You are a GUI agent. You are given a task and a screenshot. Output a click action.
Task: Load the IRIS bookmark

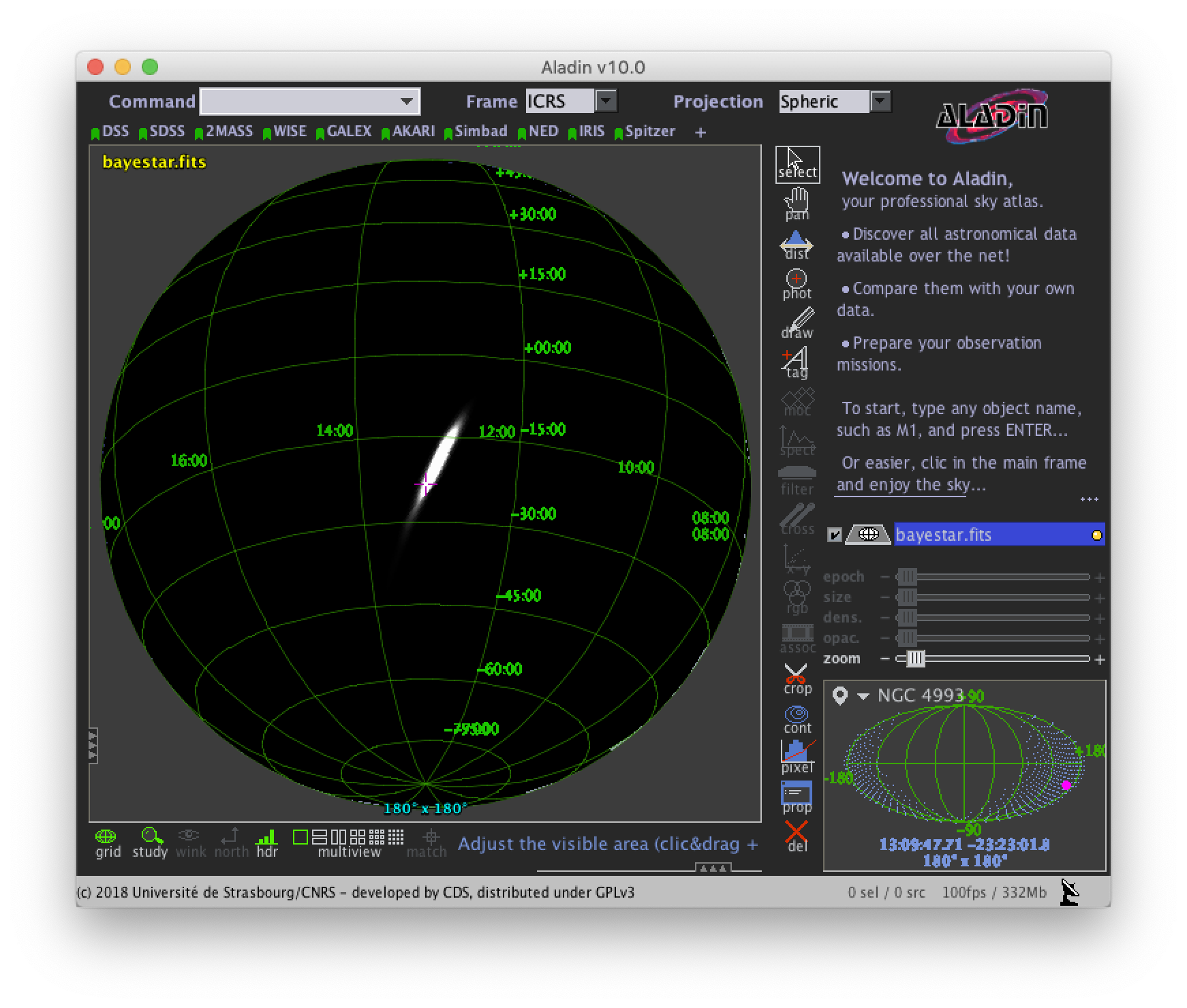[586, 131]
